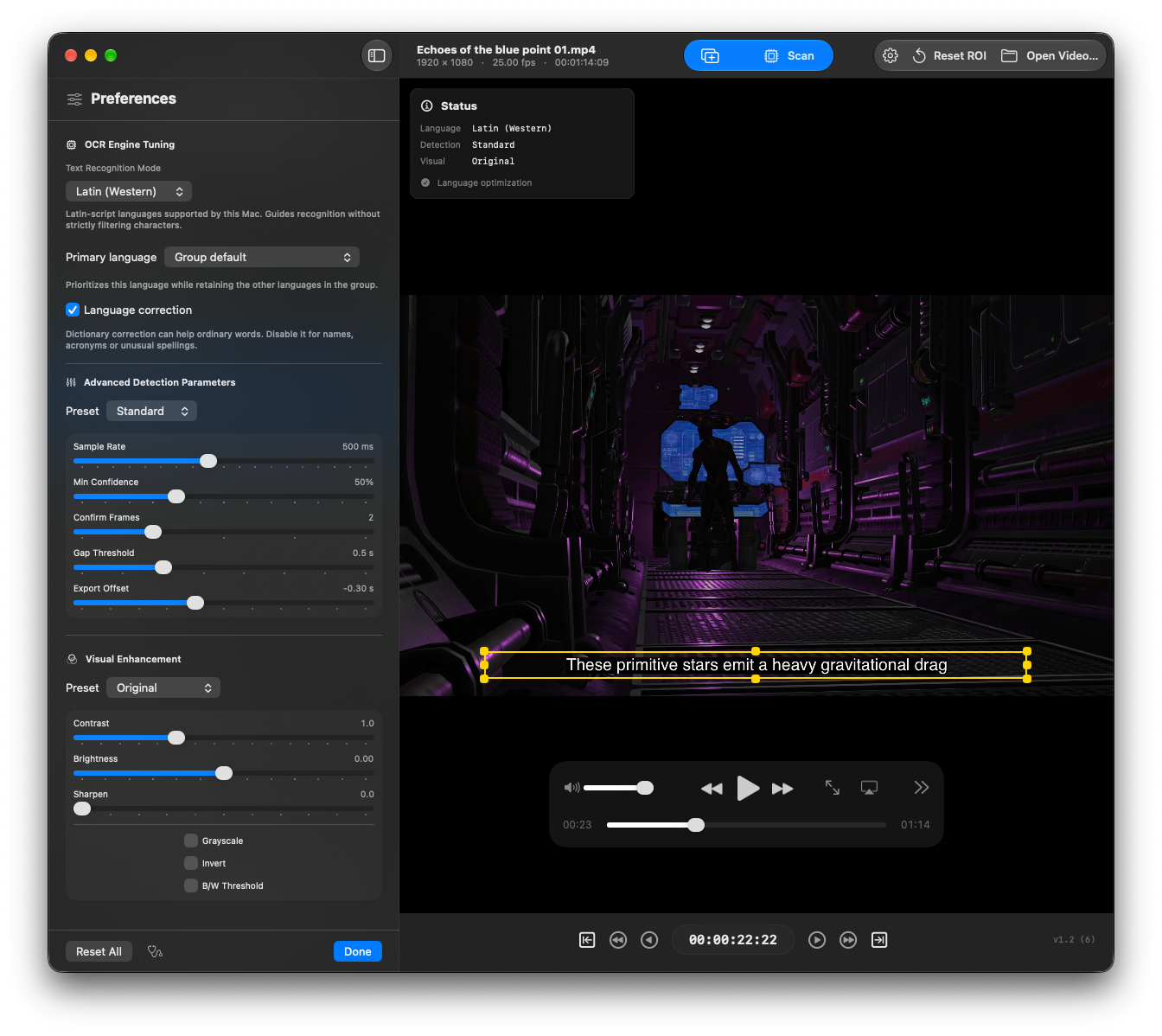Click the Min Confidence slider handle
Viewport: 1162px width, 1036px height.
(176, 496)
